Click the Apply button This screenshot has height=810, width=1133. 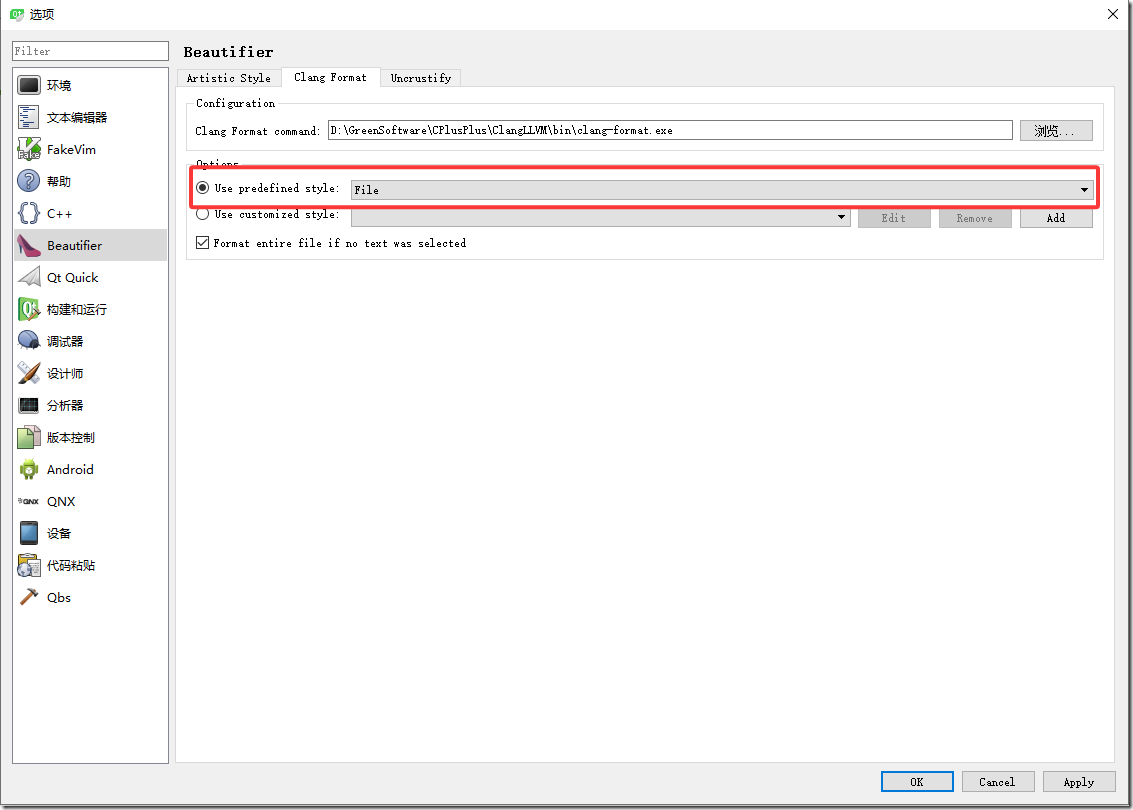click(1079, 782)
